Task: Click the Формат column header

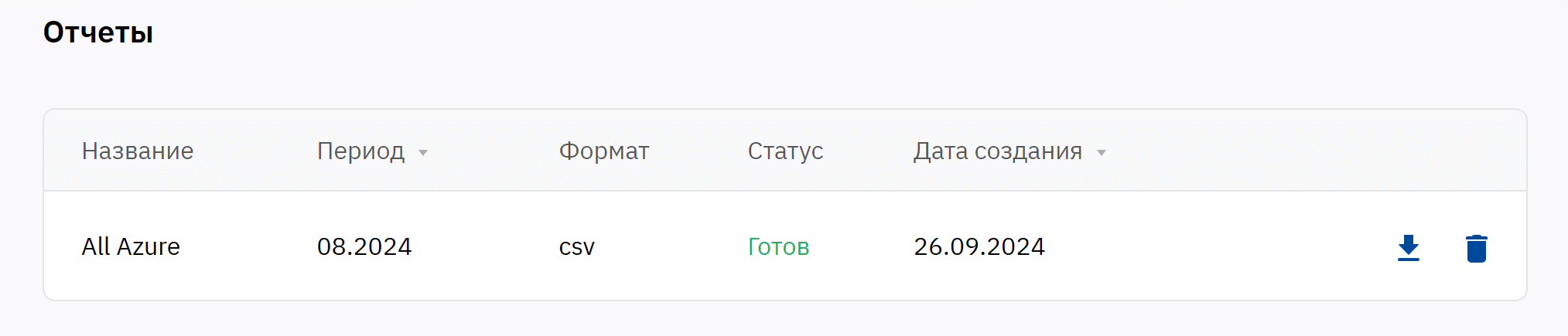Action: pos(603,151)
